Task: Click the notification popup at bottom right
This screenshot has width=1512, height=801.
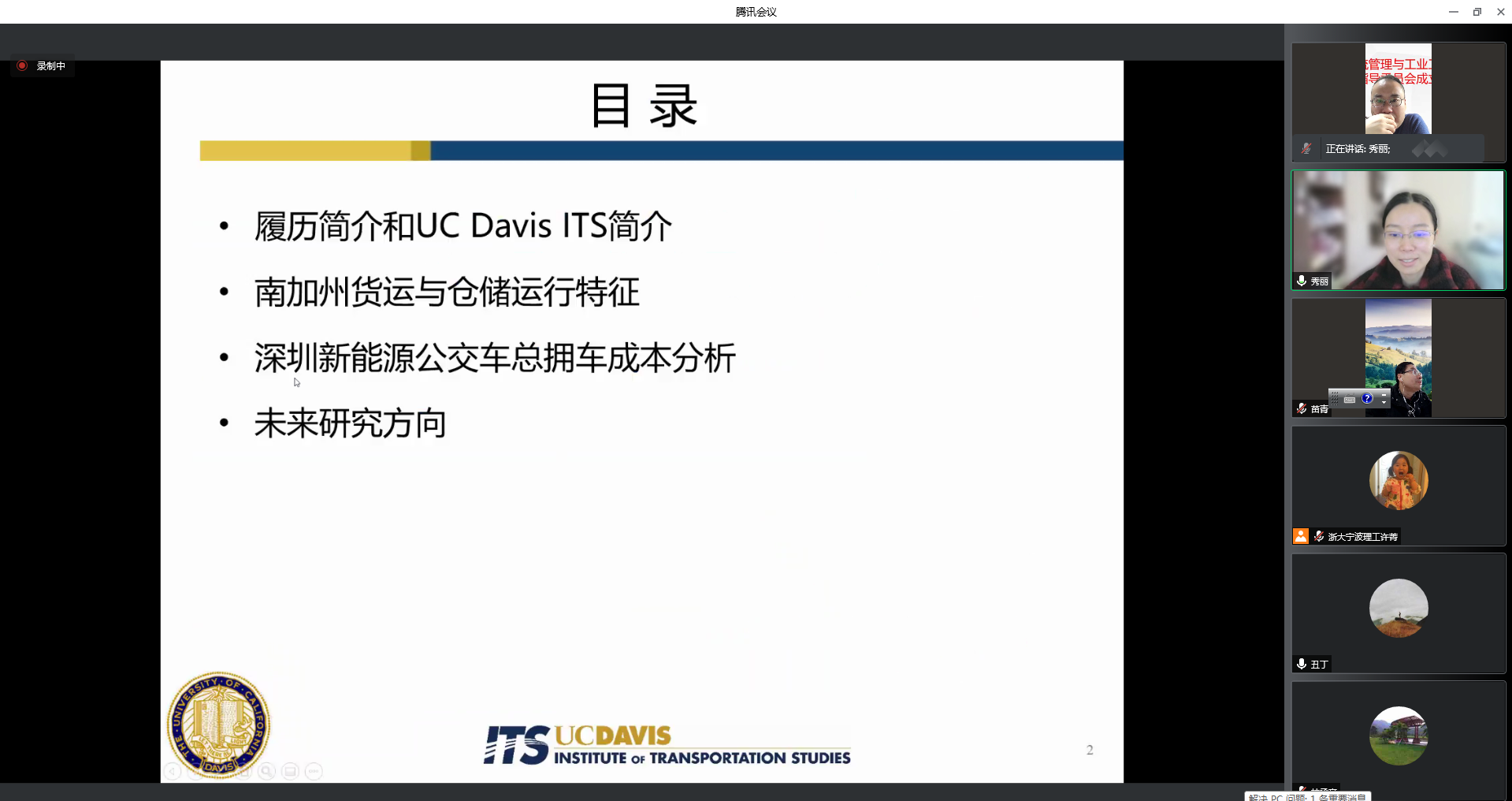Action: (1307, 796)
